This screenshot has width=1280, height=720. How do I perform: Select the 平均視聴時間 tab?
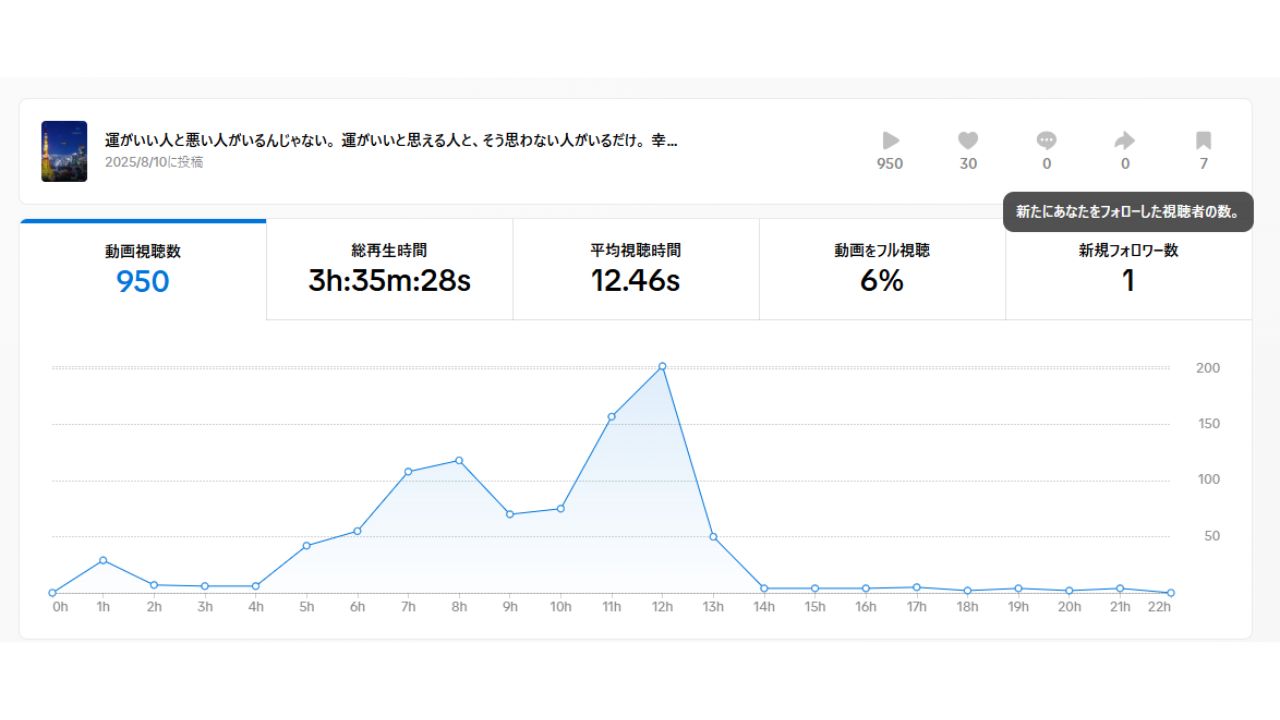coord(635,270)
